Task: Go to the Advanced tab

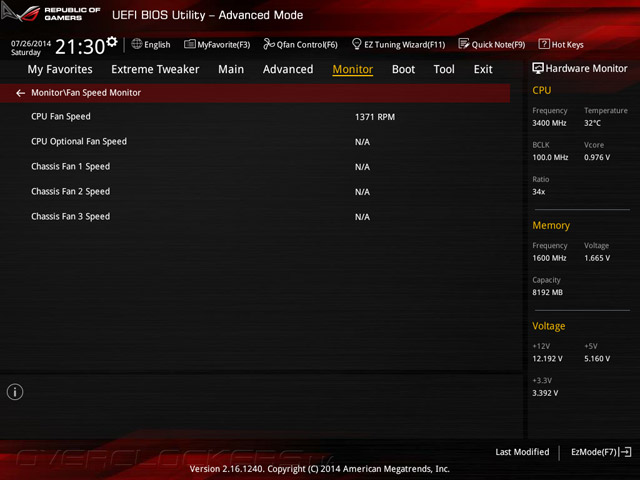Action: [x=288, y=69]
